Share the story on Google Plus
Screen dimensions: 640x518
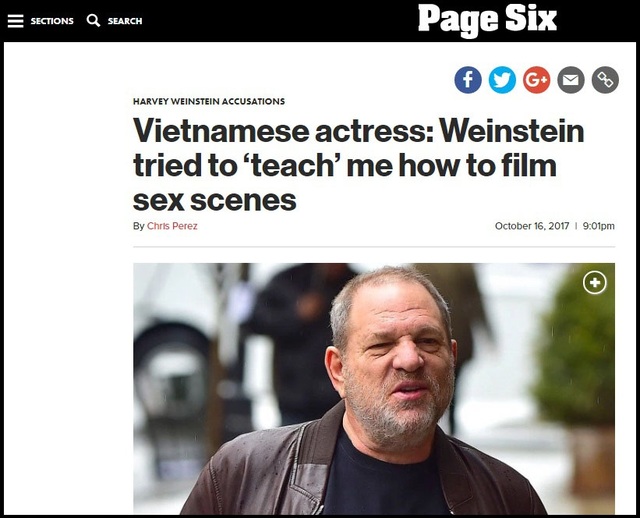(537, 80)
